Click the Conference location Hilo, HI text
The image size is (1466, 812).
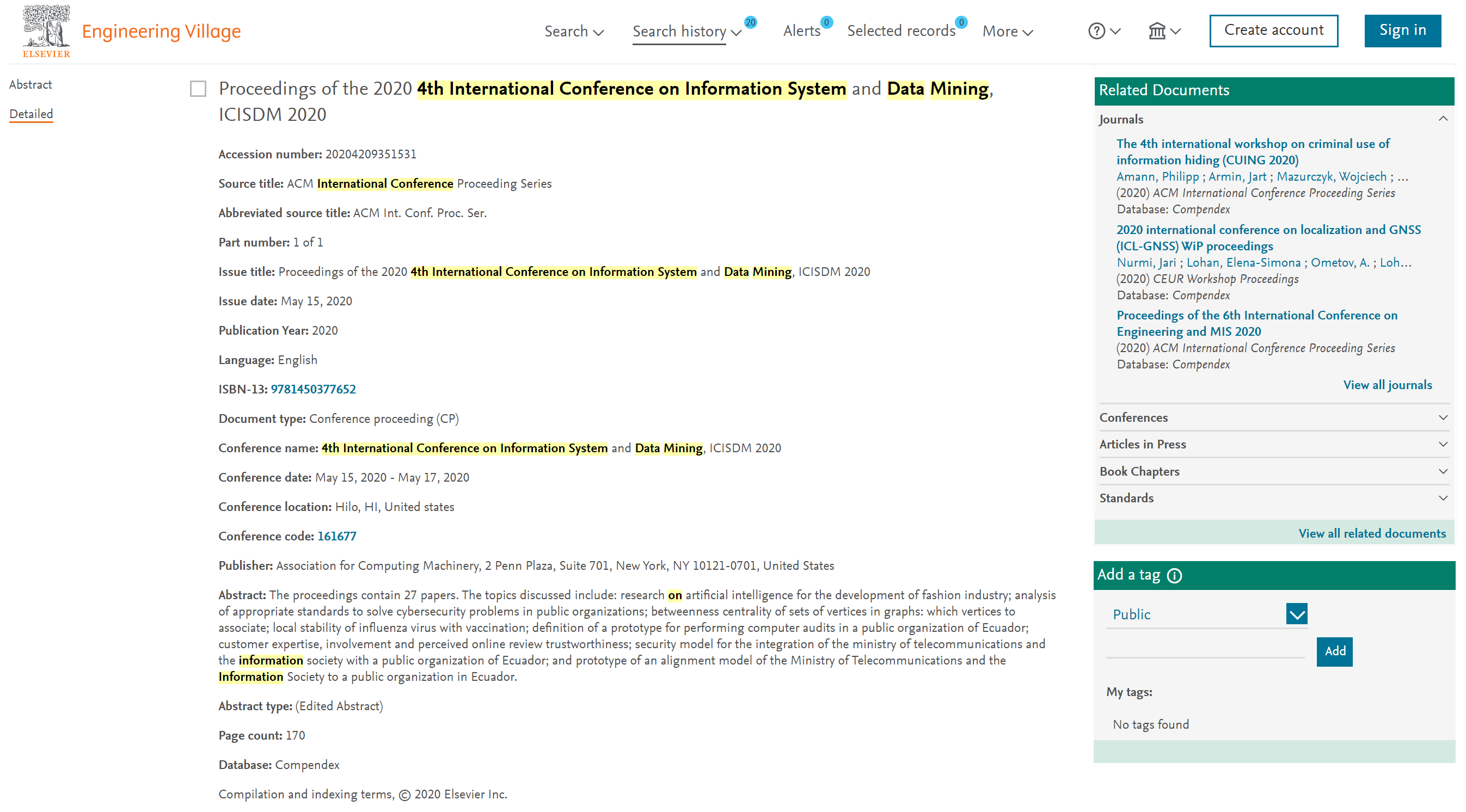pyautogui.click(x=336, y=507)
